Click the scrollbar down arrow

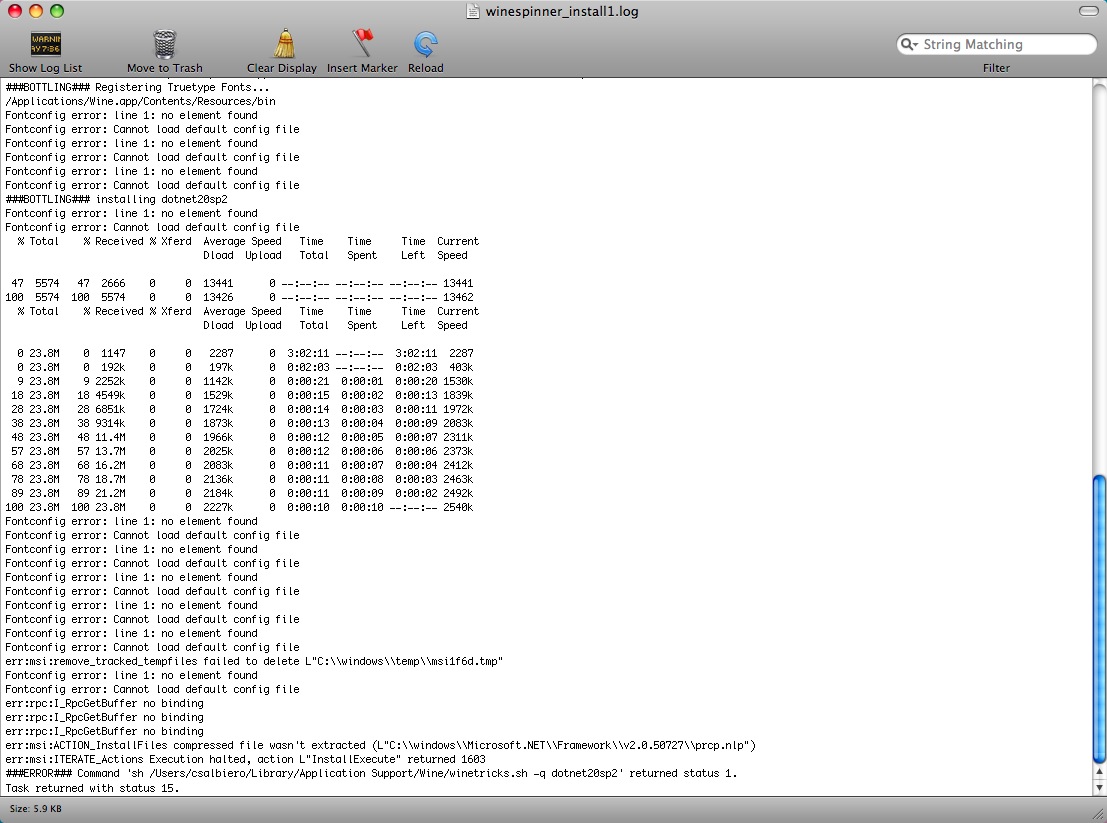pyautogui.click(x=1099, y=787)
